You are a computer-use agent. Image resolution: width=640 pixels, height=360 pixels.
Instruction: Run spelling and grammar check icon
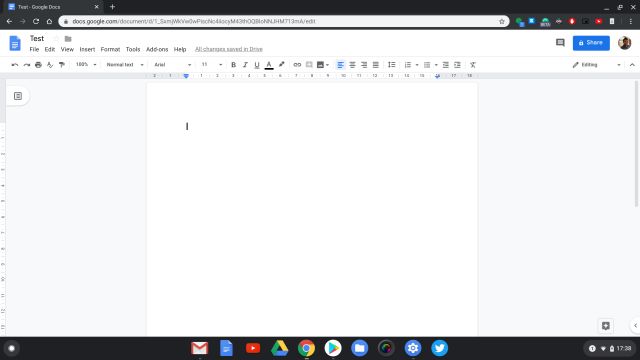coord(50,65)
